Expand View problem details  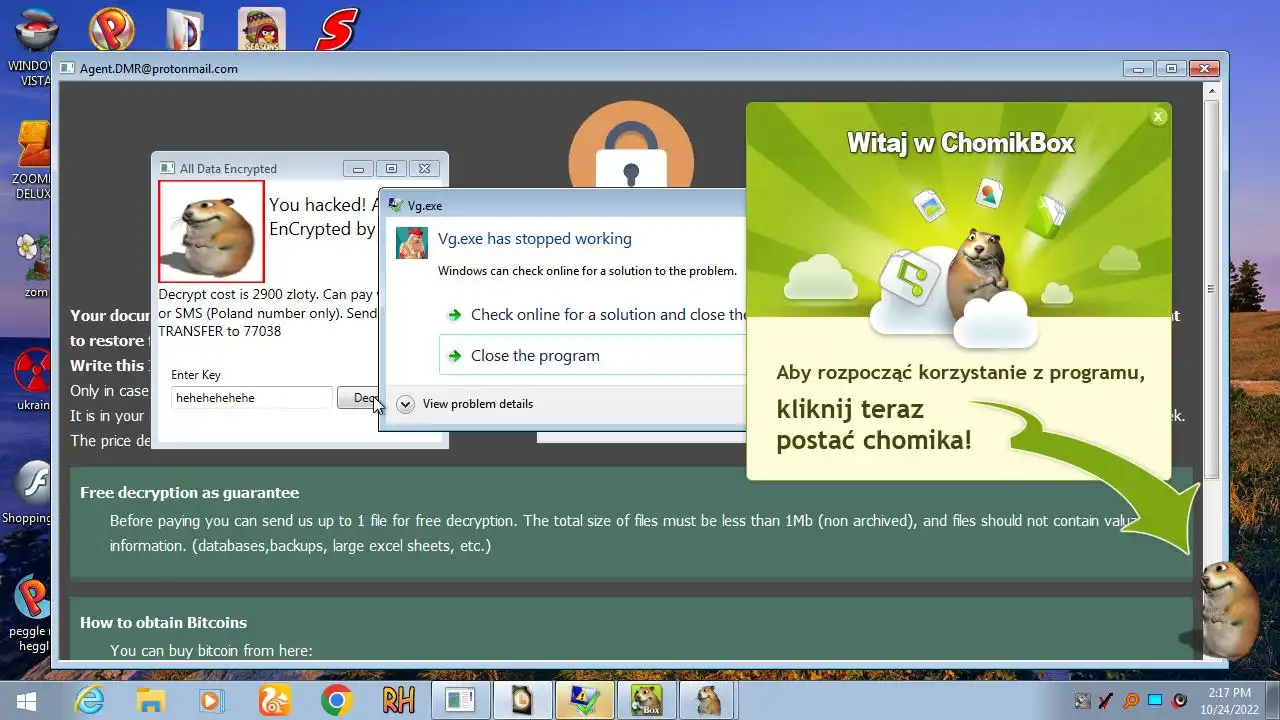466,404
